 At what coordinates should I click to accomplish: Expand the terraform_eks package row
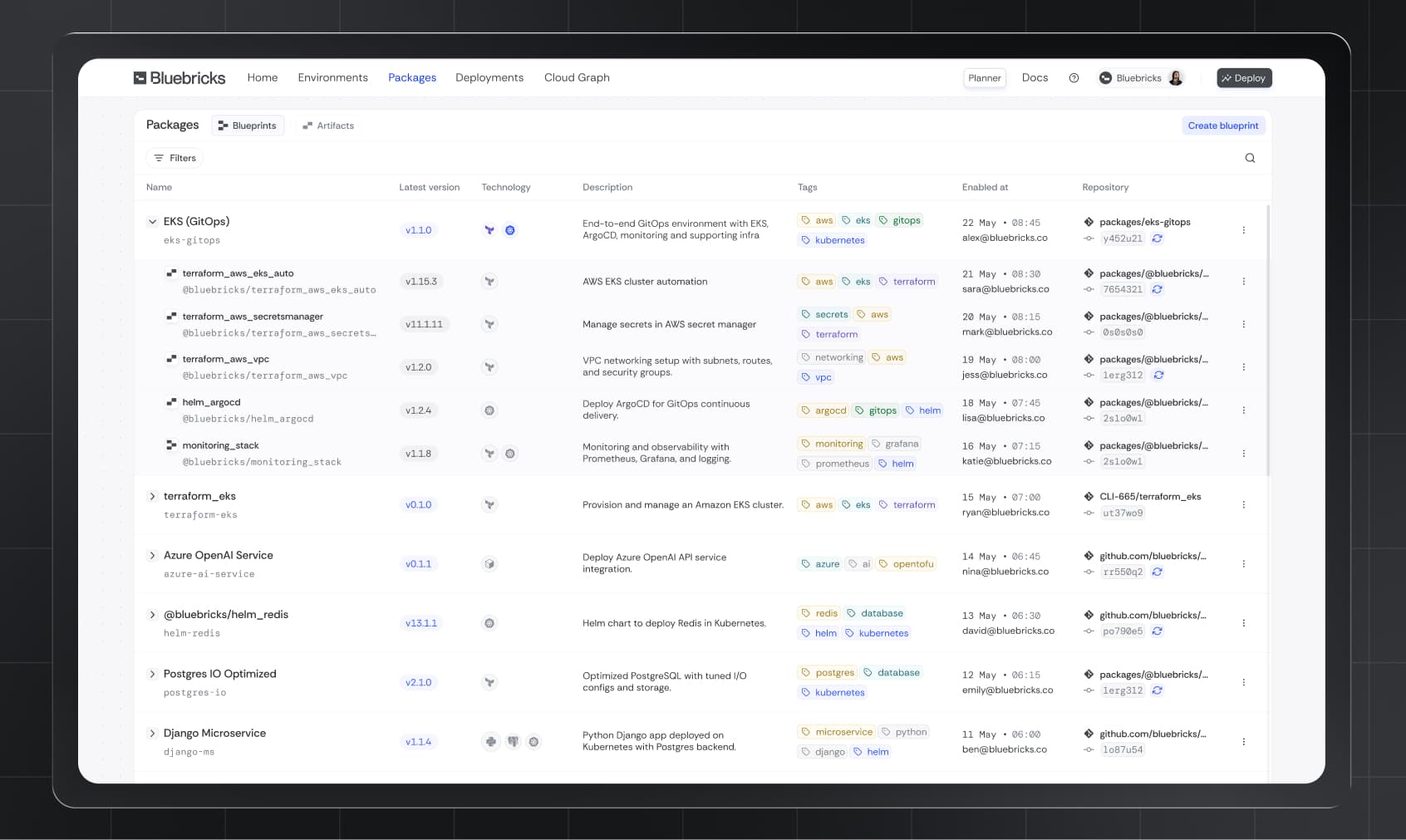153,496
